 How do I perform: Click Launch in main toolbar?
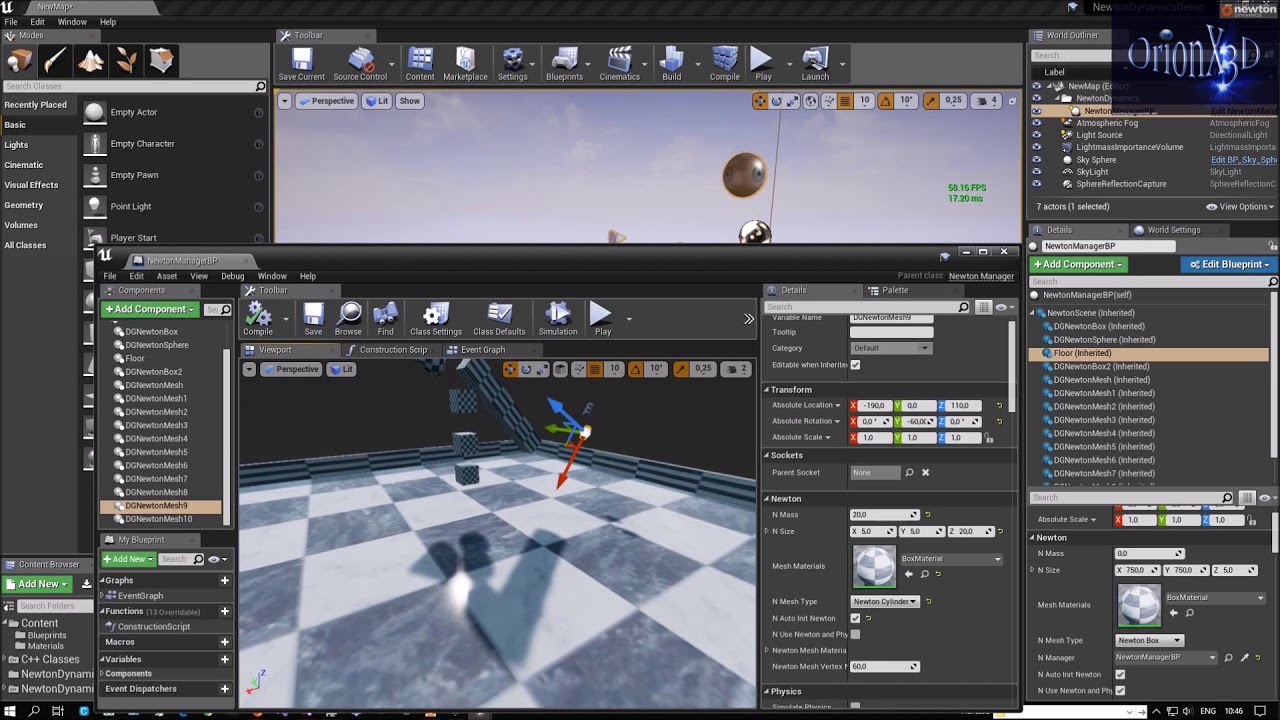815,65
